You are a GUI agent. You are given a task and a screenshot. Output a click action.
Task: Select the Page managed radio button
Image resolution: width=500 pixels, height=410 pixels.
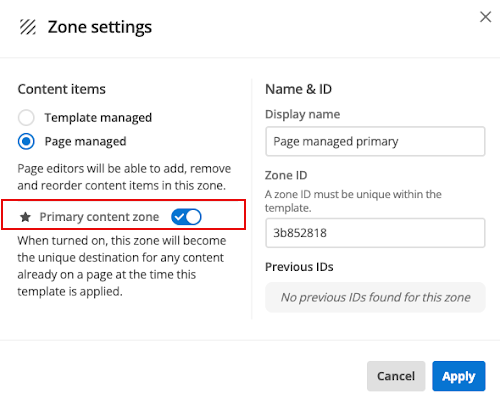click(26, 141)
